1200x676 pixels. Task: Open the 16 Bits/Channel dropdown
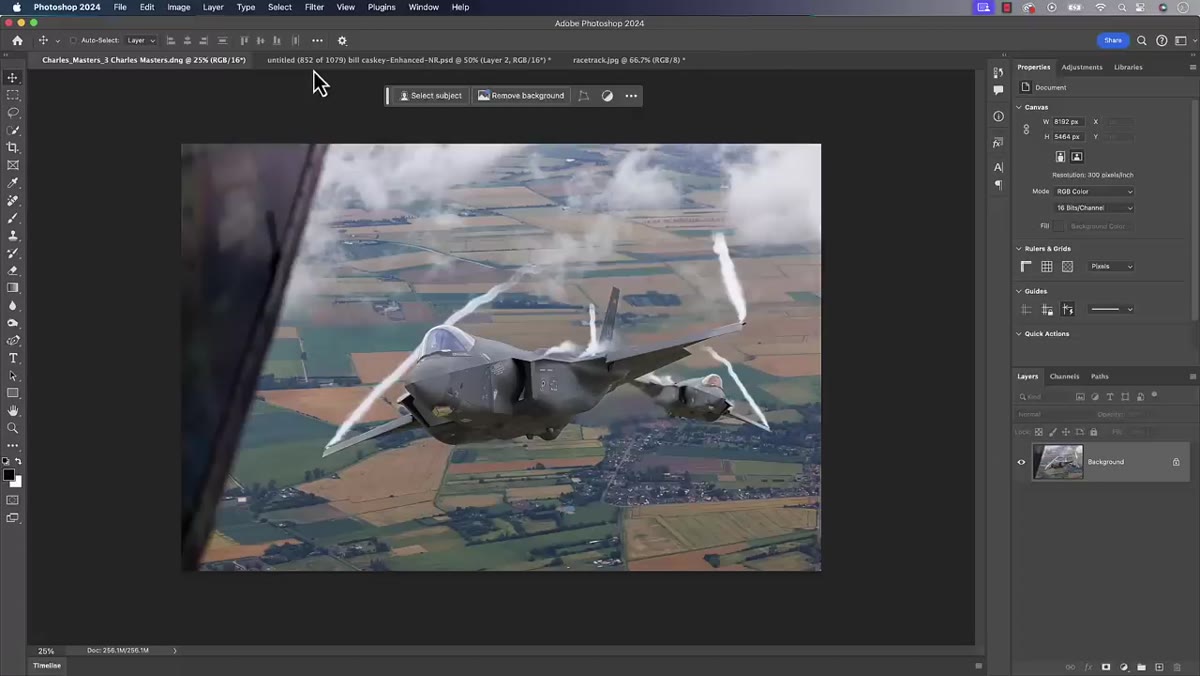pos(1095,208)
